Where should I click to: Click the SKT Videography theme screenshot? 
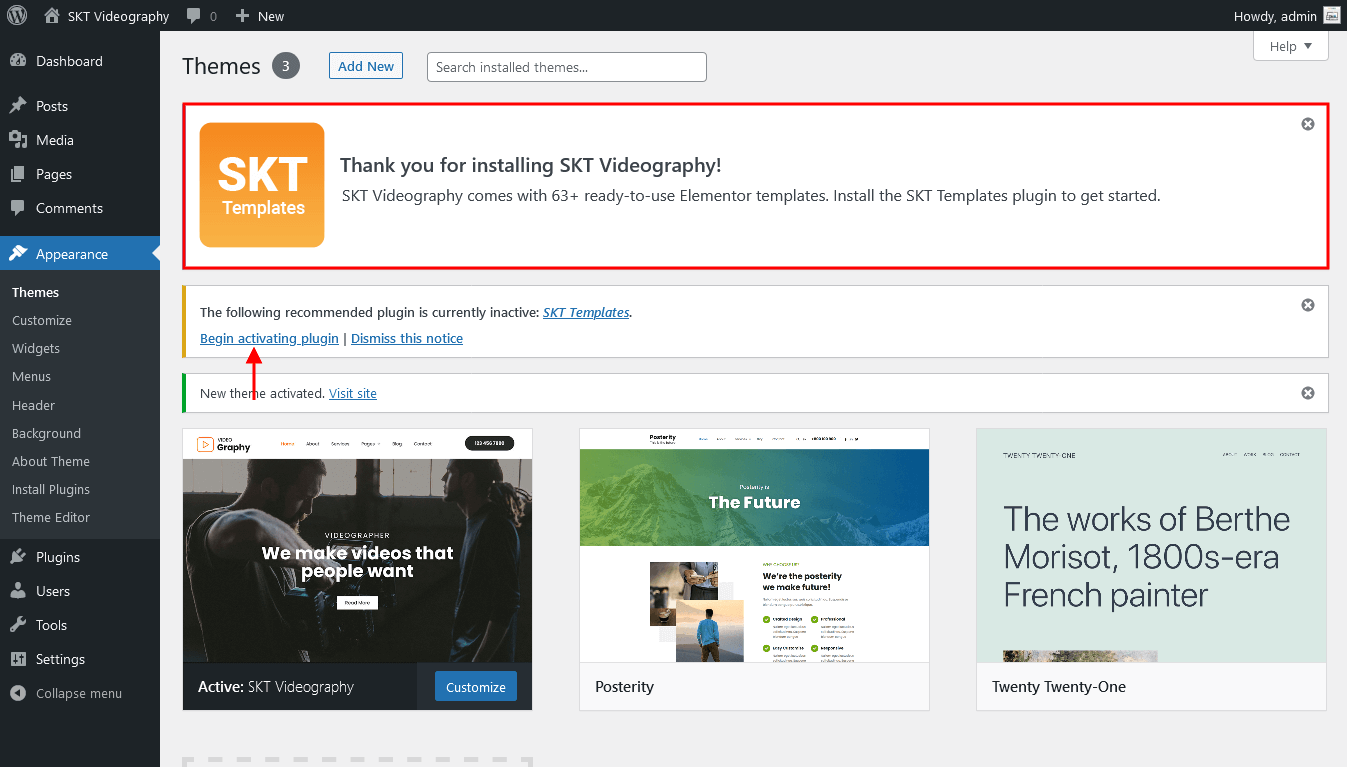[x=357, y=546]
